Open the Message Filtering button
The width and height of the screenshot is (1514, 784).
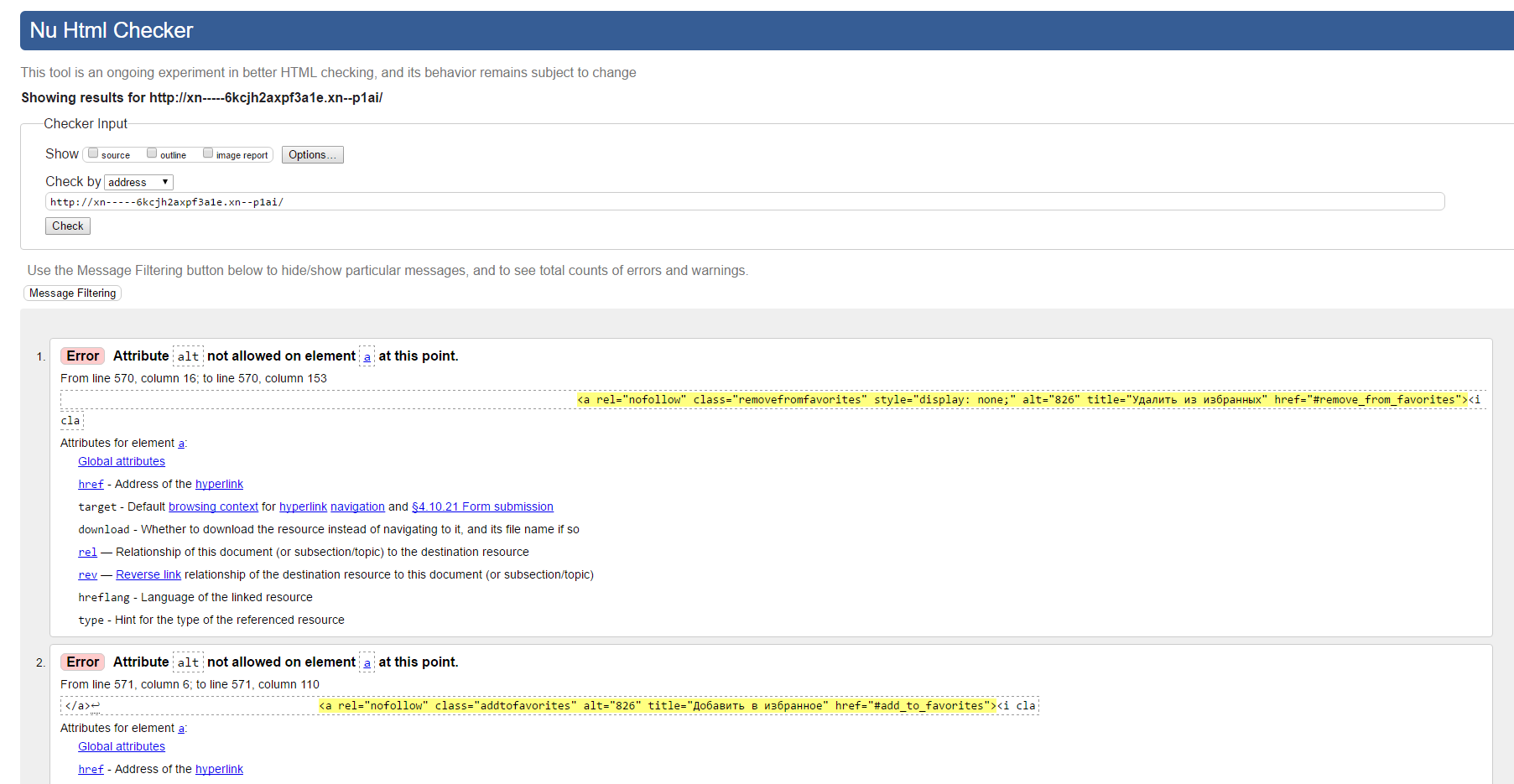point(73,293)
